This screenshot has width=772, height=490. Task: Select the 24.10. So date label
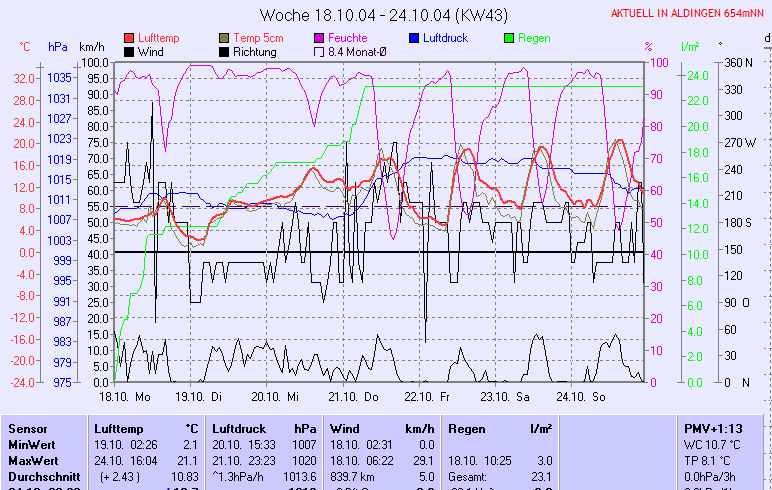tap(582, 396)
